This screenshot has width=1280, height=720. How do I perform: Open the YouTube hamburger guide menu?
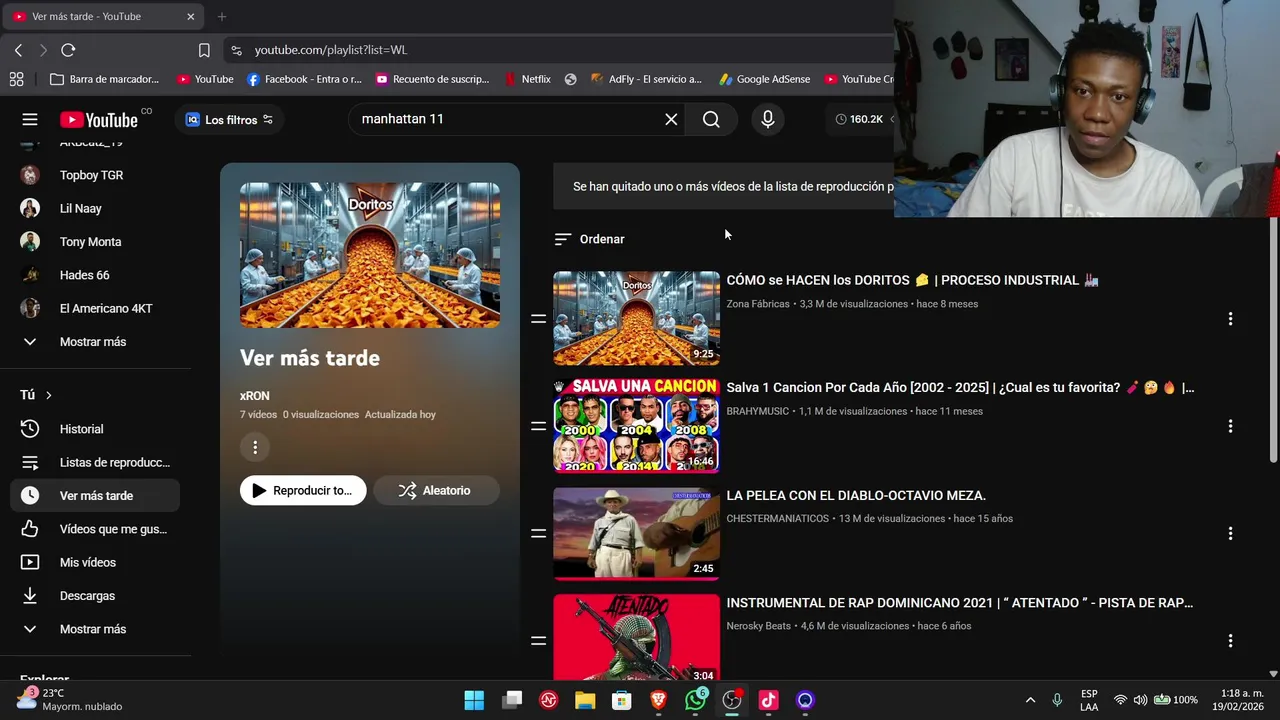coord(30,119)
